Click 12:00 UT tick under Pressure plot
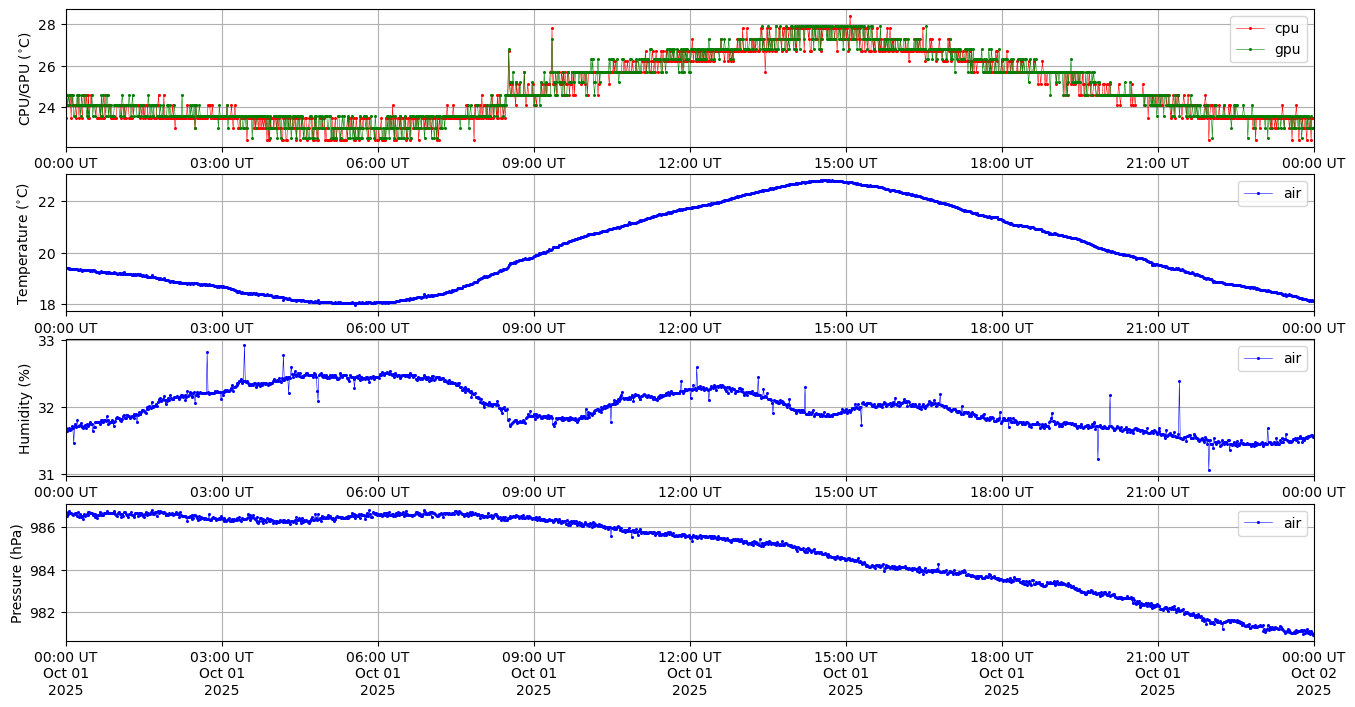 (689, 656)
